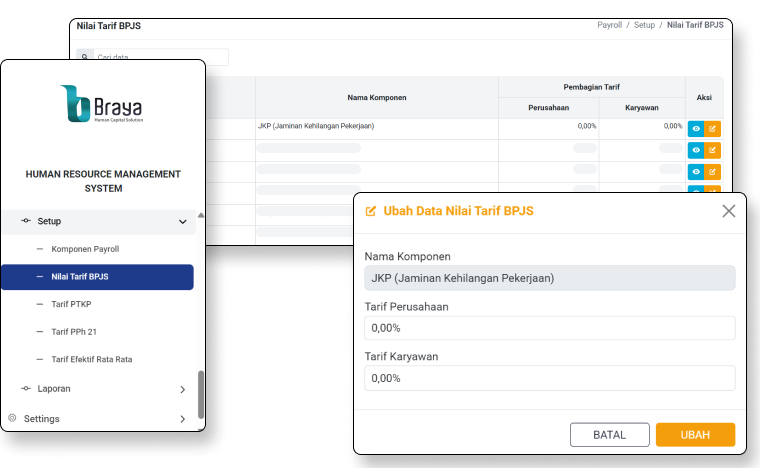Select the Tarif PTKP menu item
Viewport: 760px width, 468px height.
point(77,303)
